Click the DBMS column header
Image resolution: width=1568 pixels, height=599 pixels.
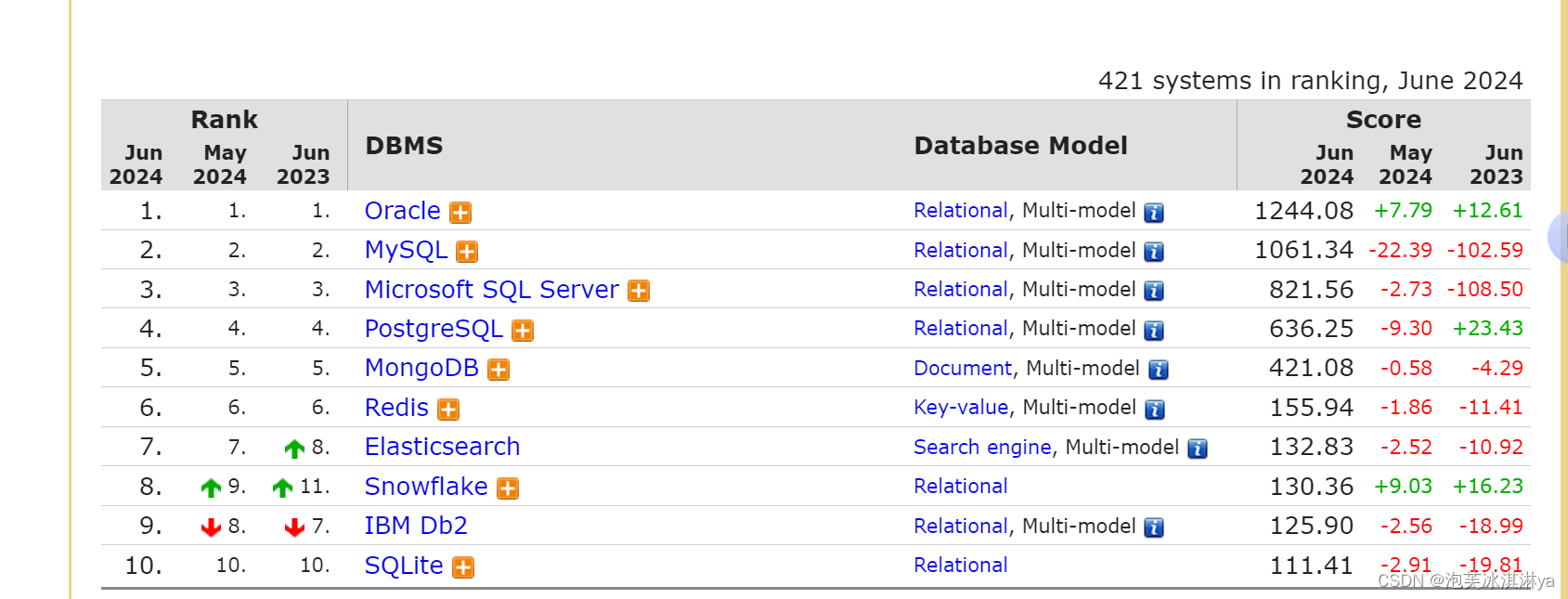[x=404, y=146]
